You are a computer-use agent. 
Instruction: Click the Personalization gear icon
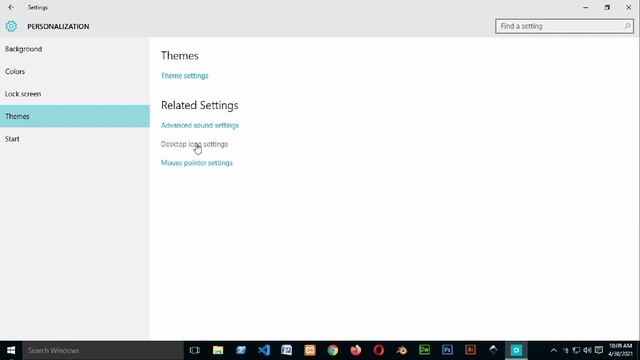pyautogui.click(x=11, y=26)
